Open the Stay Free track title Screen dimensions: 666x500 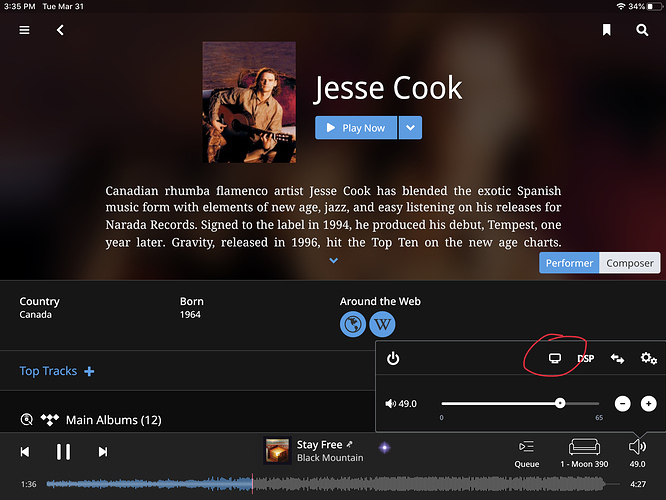tap(319, 444)
